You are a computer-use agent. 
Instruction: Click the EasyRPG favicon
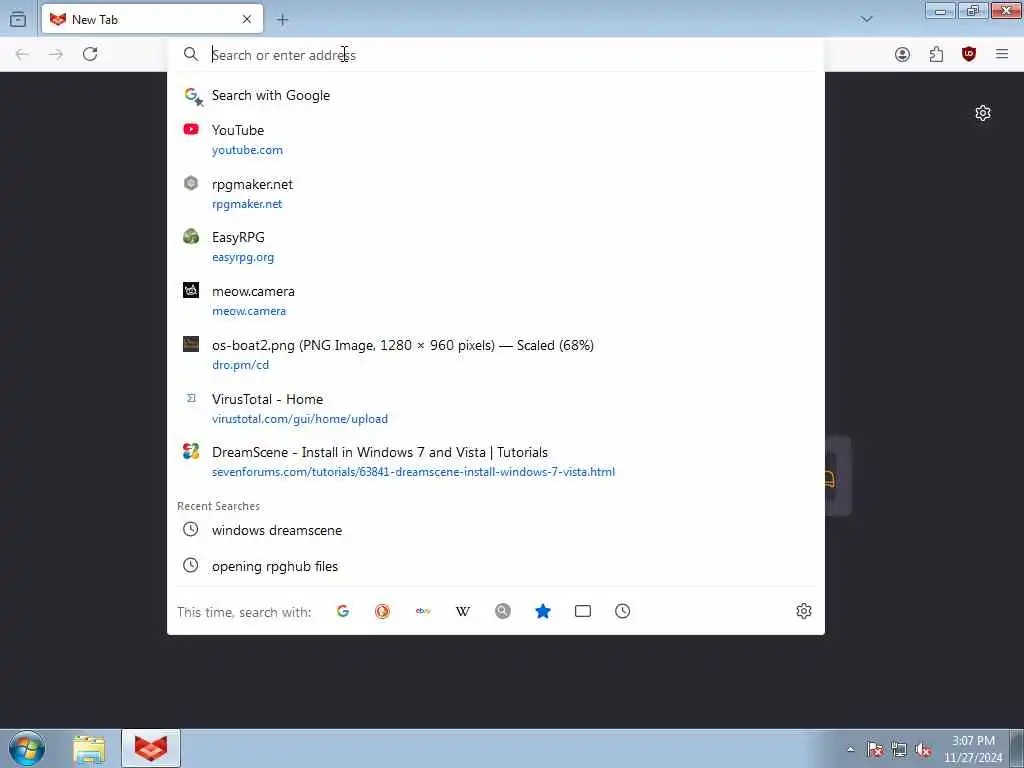pyautogui.click(x=191, y=236)
